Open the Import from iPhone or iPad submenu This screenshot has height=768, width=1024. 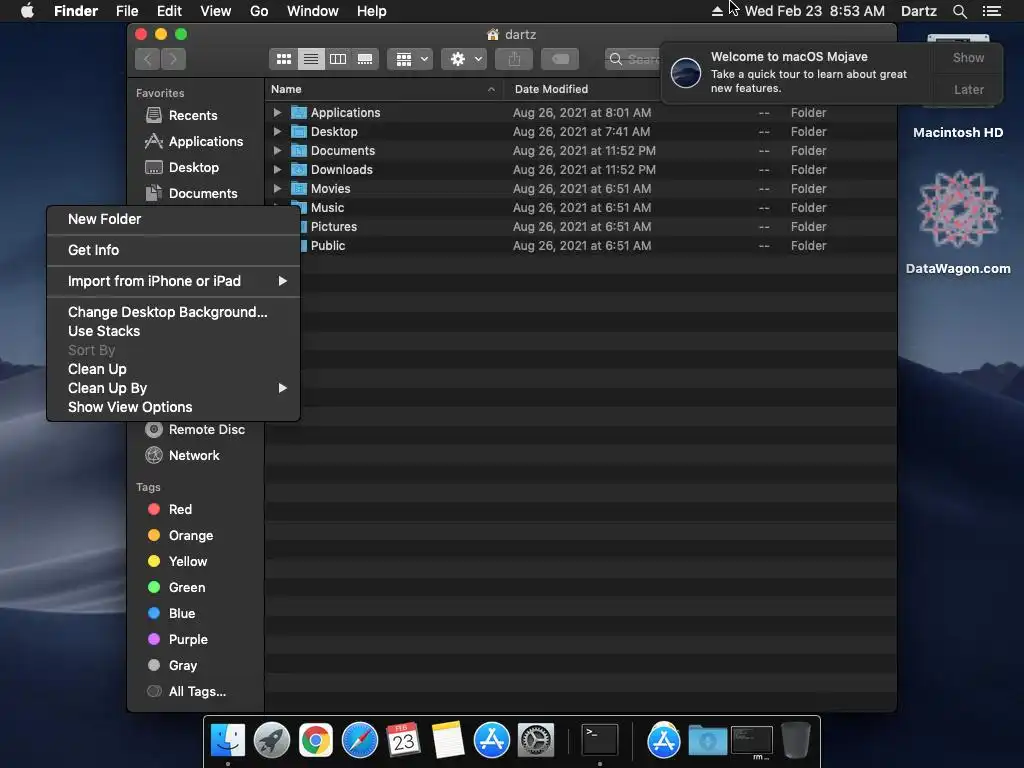click(173, 281)
